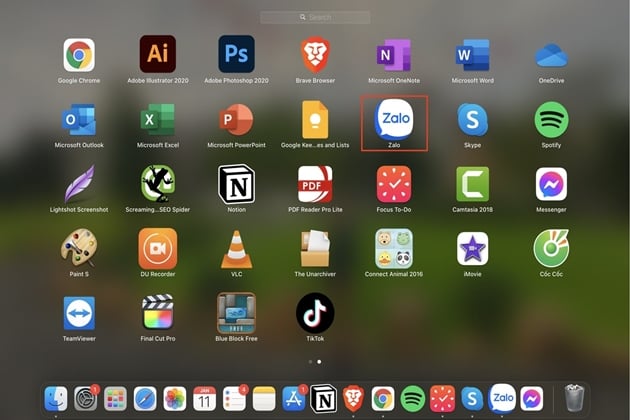Open Calendar in the Dock
This screenshot has width=630, height=420.
point(205,399)
